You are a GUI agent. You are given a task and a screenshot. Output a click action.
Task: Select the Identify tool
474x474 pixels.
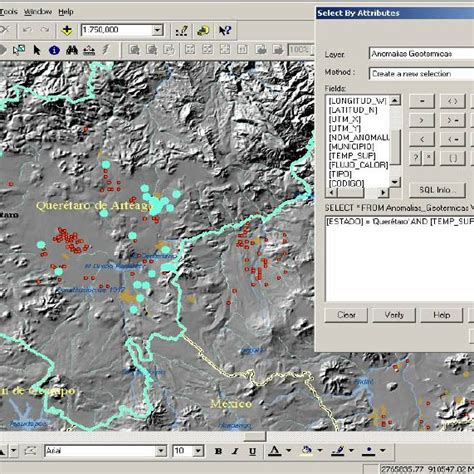coord(54,50)
